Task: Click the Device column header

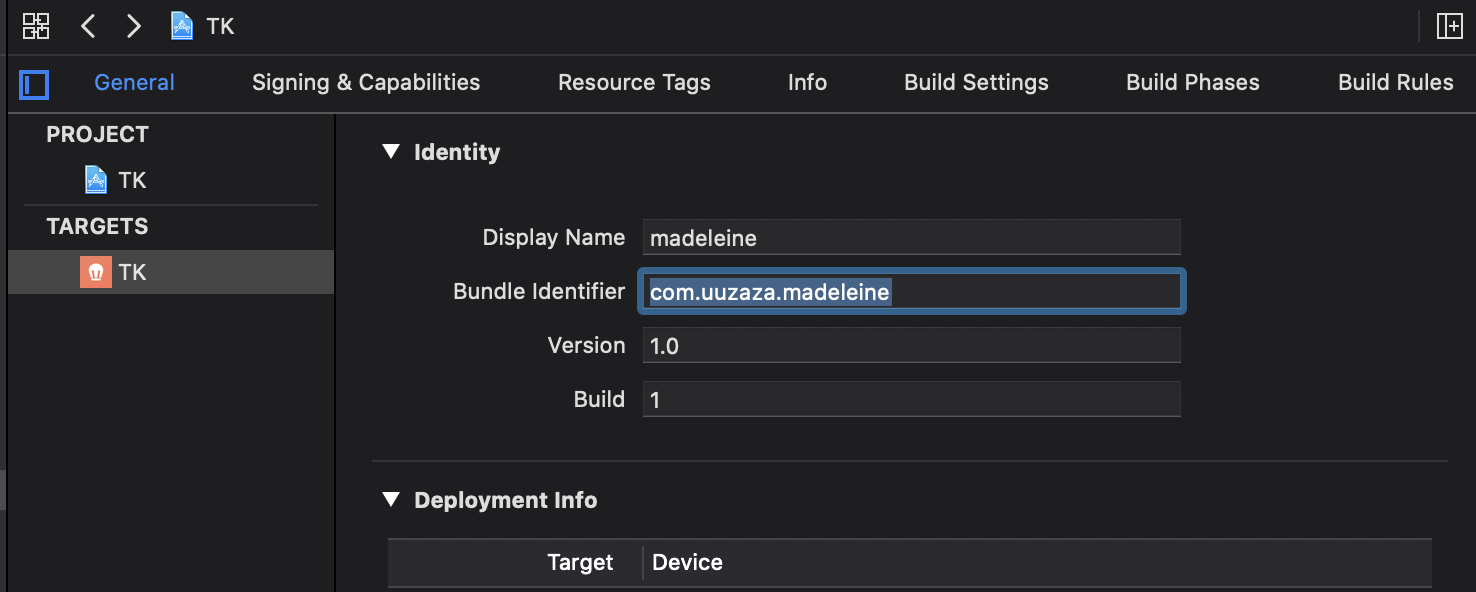Action: [687, 562]
